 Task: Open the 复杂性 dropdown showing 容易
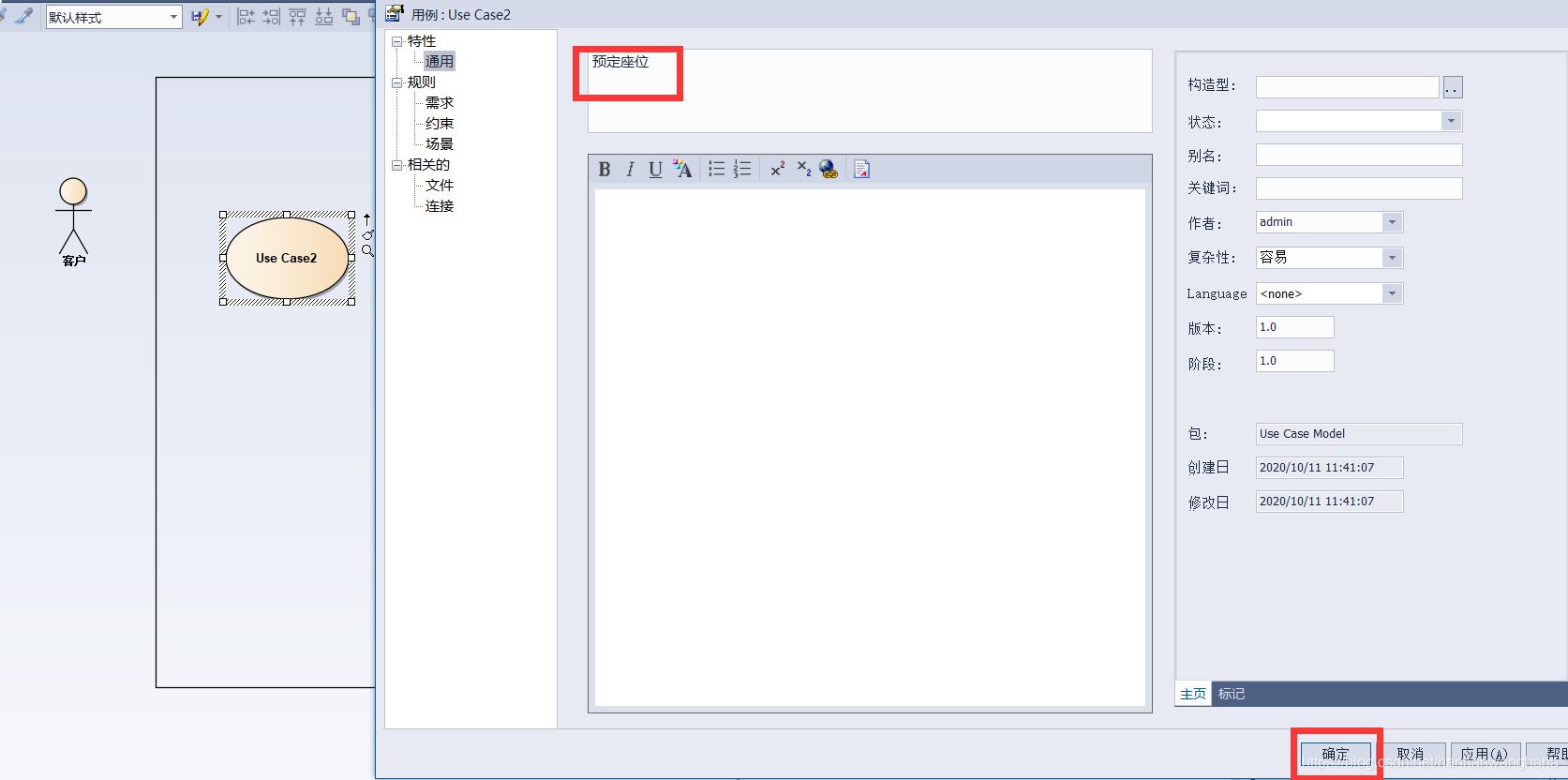(x=1393, y=258)
